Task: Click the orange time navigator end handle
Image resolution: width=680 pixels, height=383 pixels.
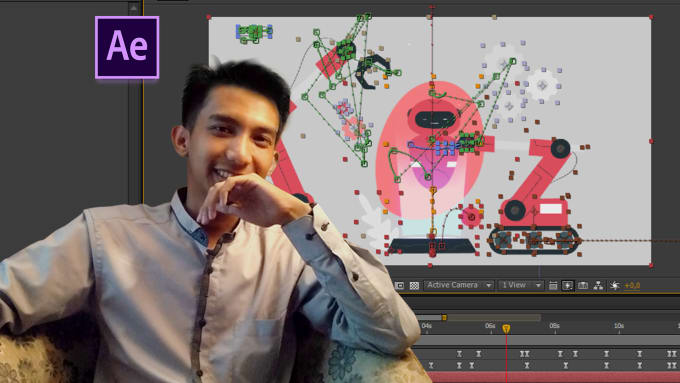Action: tap(444, 318)
